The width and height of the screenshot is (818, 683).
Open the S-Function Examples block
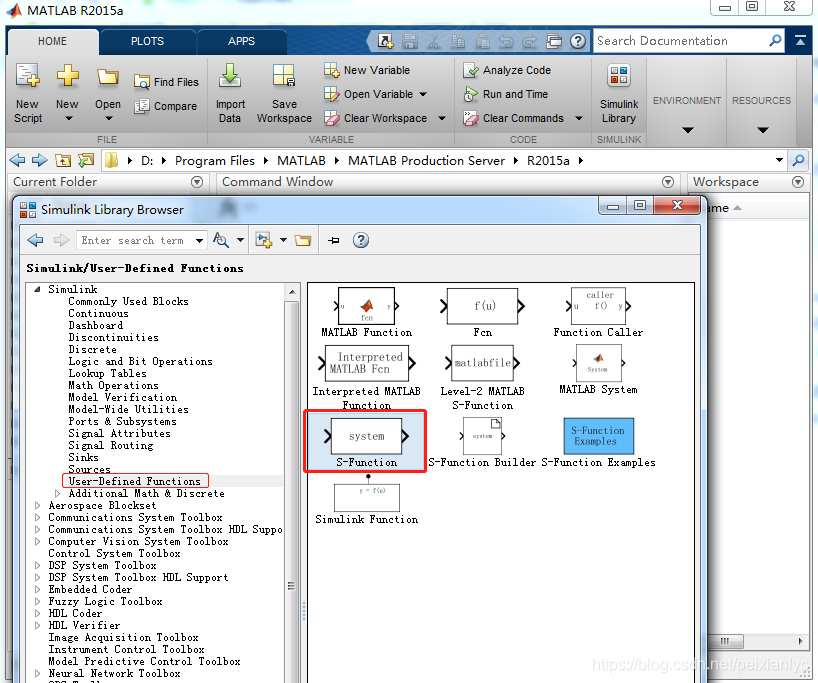598,436
